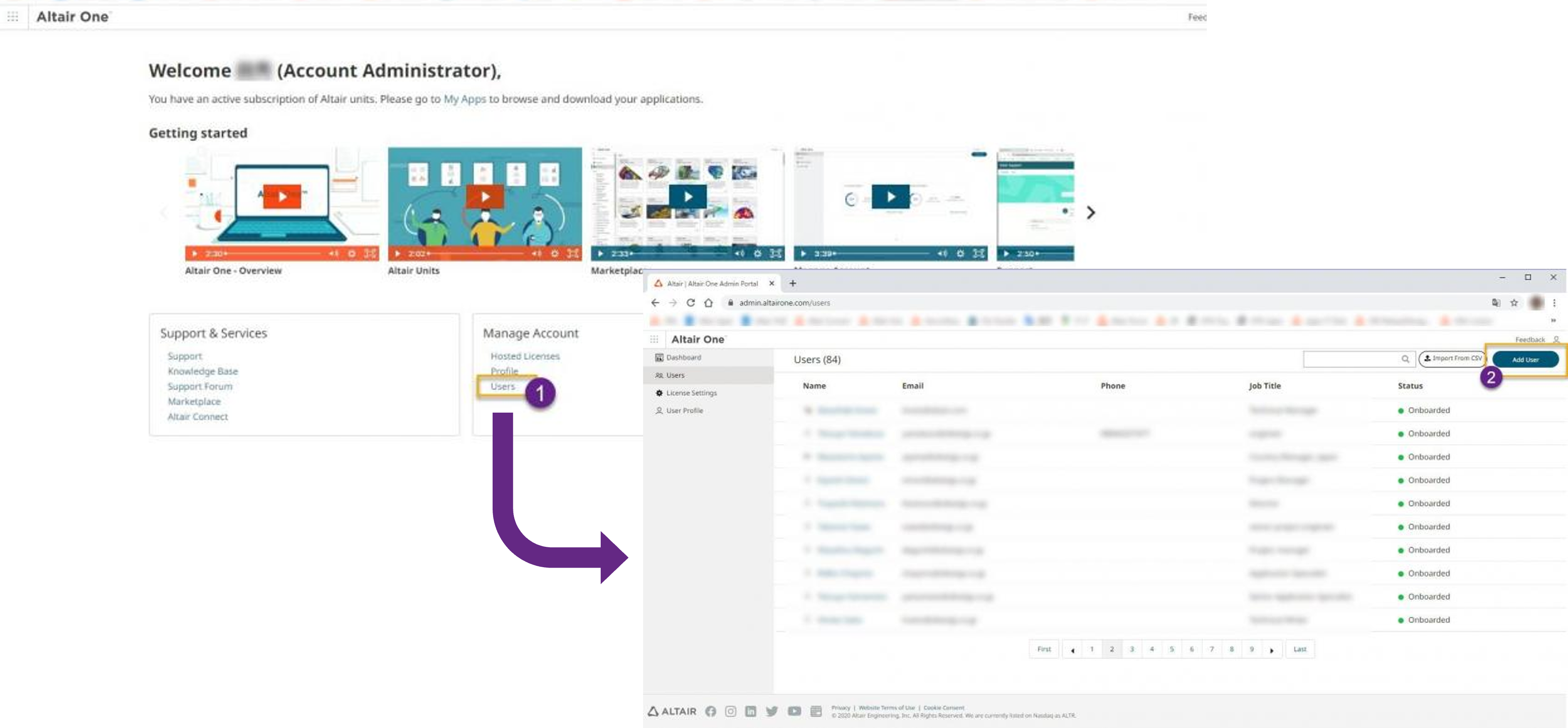Screen dimensions: 1568x728
Task: Go back in the browser
Action: tap(655, 303)
